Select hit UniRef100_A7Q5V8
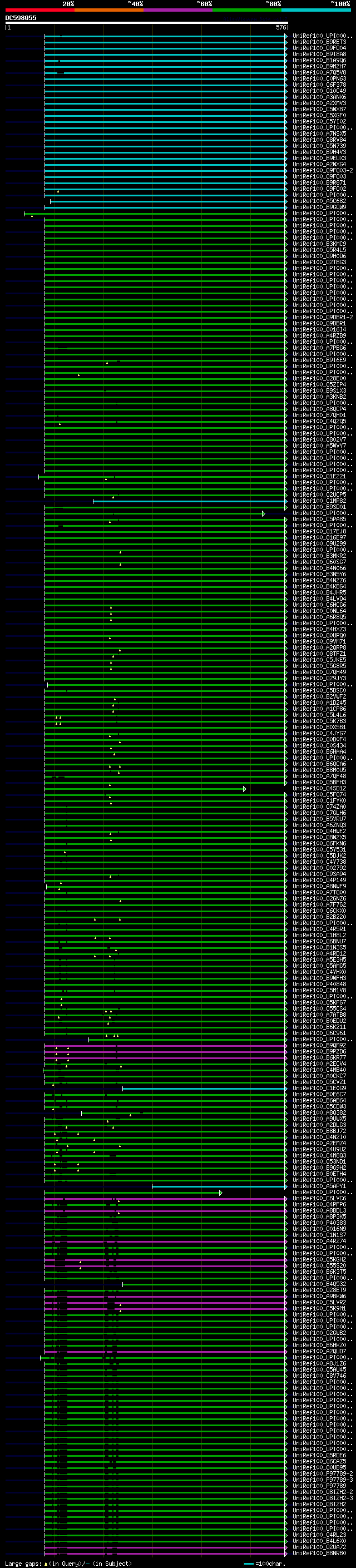The height and width of the screenshot is (1568, 356). (x=319, y=72)
